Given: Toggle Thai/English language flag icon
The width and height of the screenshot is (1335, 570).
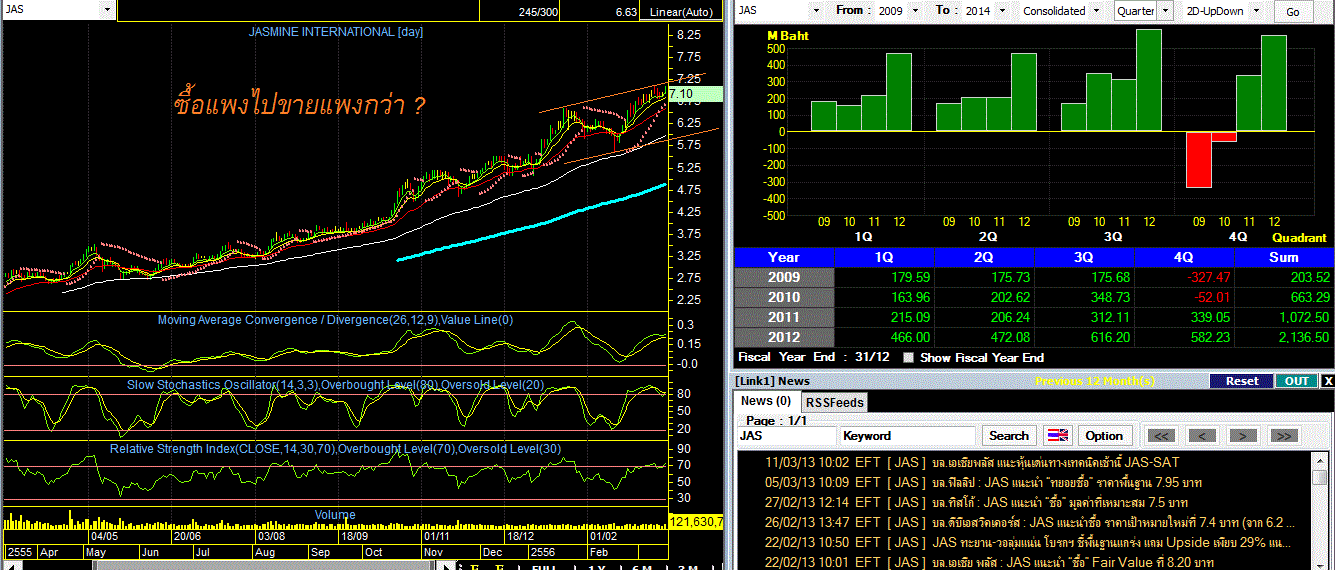Looking at the screenshot, I should [x=1057, y=435].
